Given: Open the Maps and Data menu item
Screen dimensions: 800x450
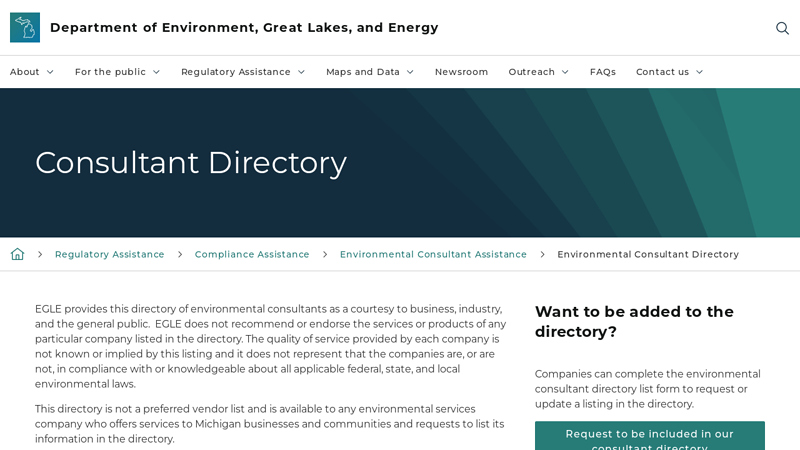Looking at the screenshot, I should tap(363, 72).
